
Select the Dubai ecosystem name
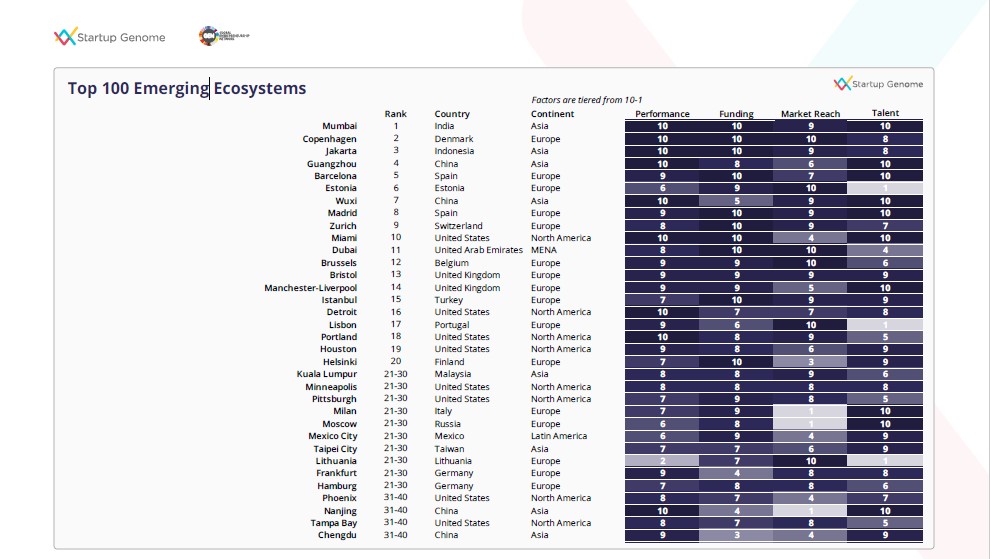pyautogui.click(x=345, y=250)
